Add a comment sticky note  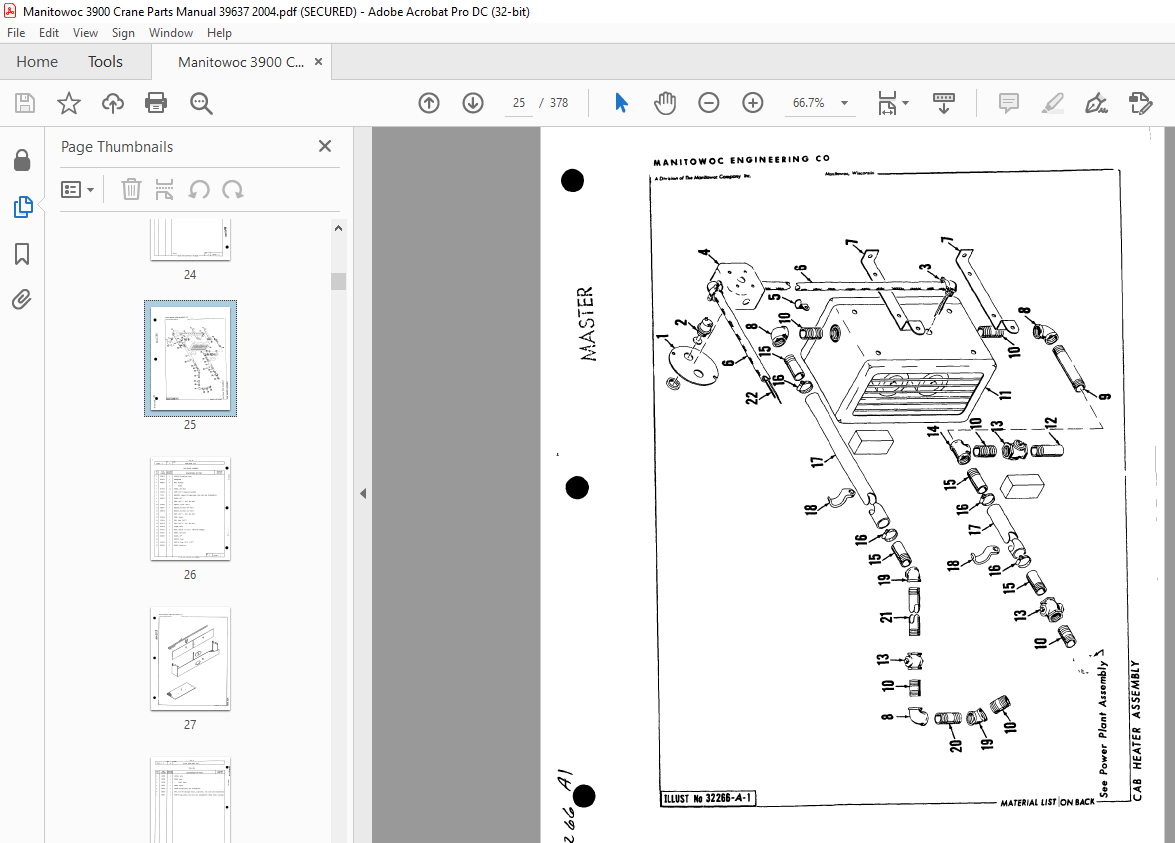click(1009, 103)
